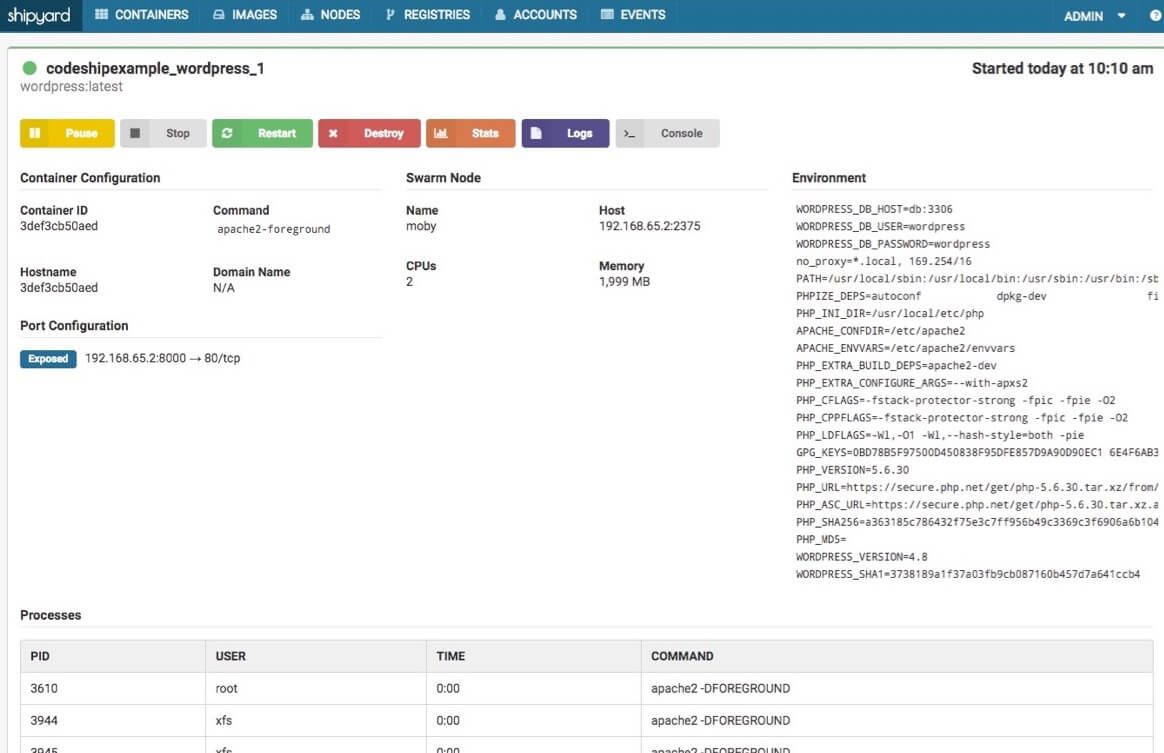Click the memory value 1,999 MB

click(x=624, y=281)
